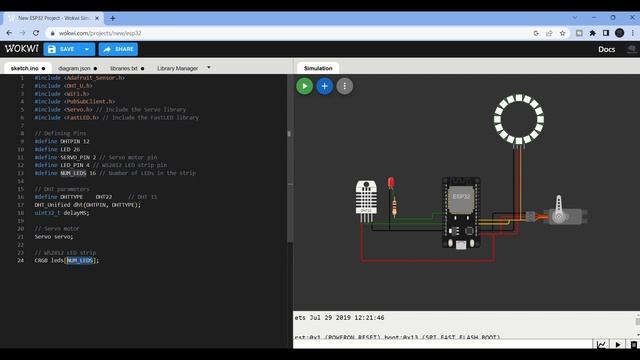Expand the file tabs dropdown arrow
The image size is (640, 360).
coord(209,67)
